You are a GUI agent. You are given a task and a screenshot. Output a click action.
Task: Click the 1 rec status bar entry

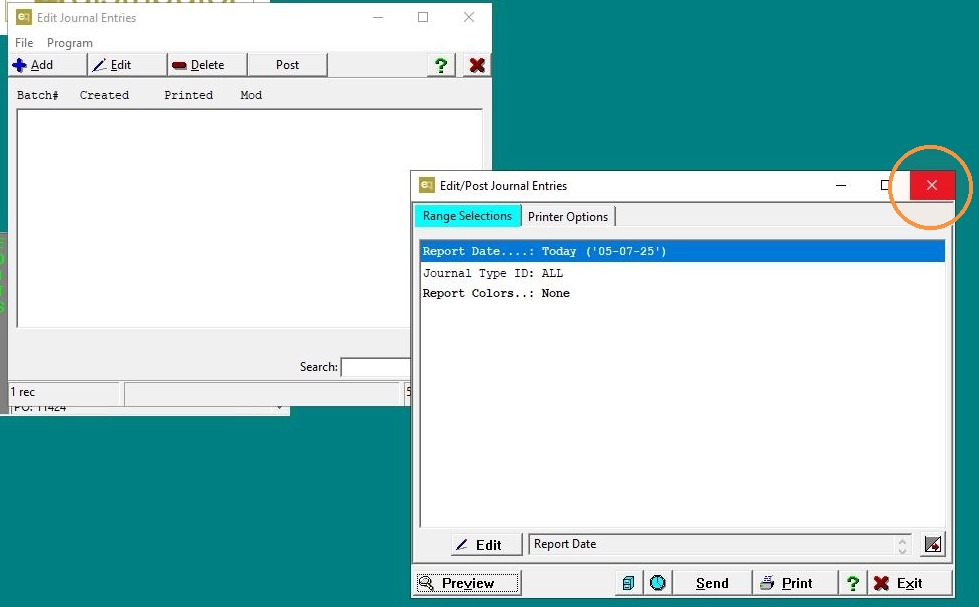click(x=63, y=392)
